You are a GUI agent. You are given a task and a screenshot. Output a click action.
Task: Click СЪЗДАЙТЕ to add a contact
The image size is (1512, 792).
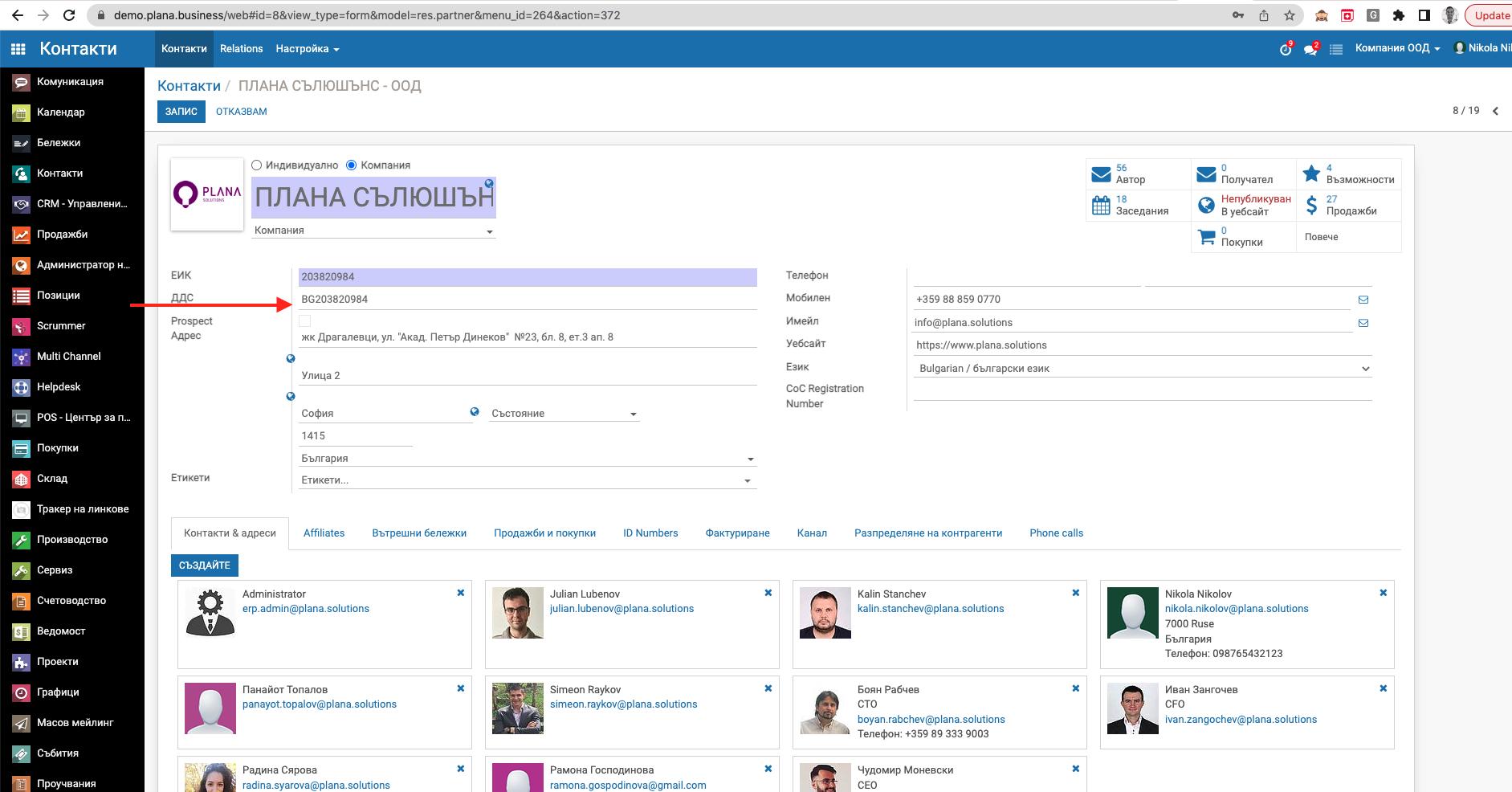tap(205, 565)
